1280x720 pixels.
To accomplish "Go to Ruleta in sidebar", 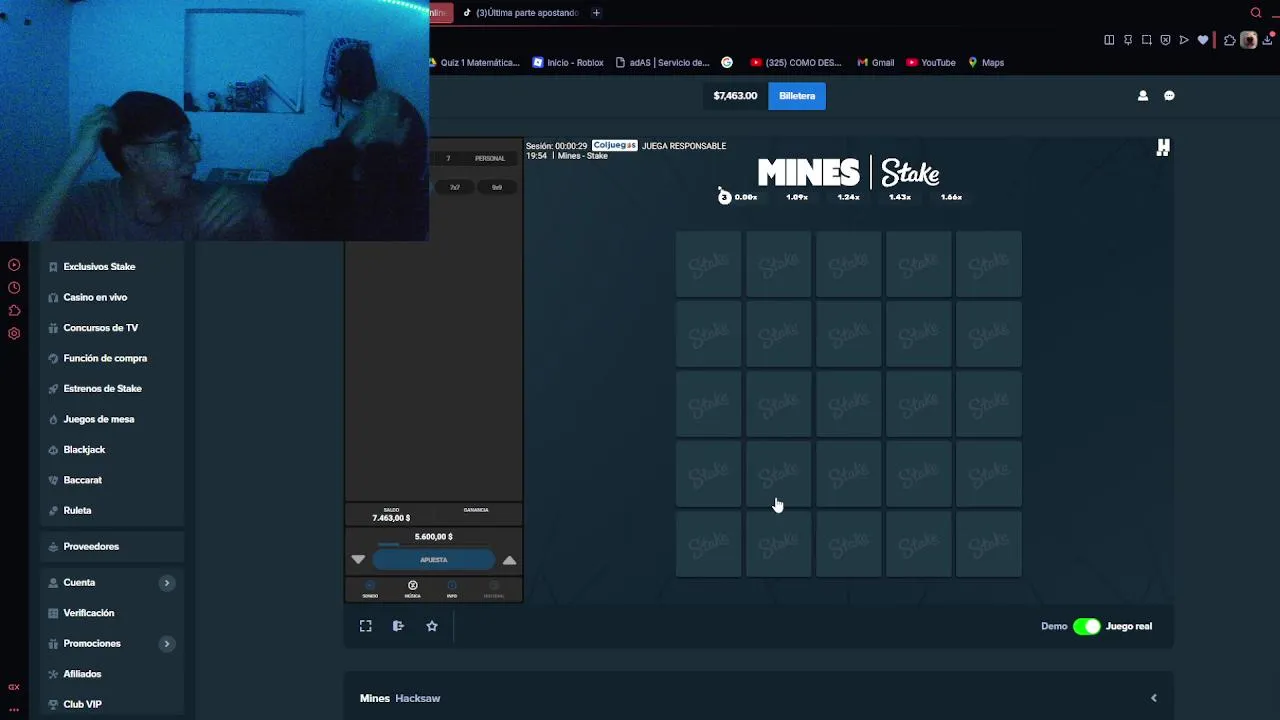I will [77, 511].
